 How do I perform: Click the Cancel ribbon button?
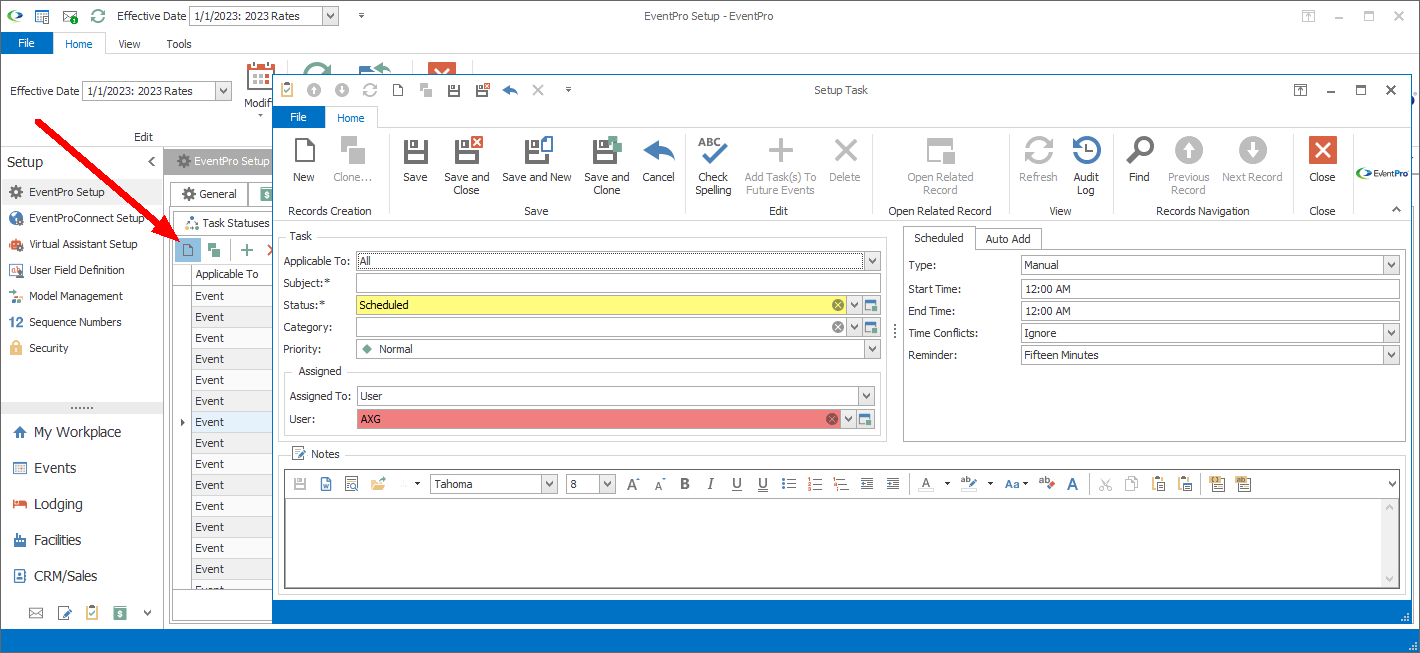[658, 161]
